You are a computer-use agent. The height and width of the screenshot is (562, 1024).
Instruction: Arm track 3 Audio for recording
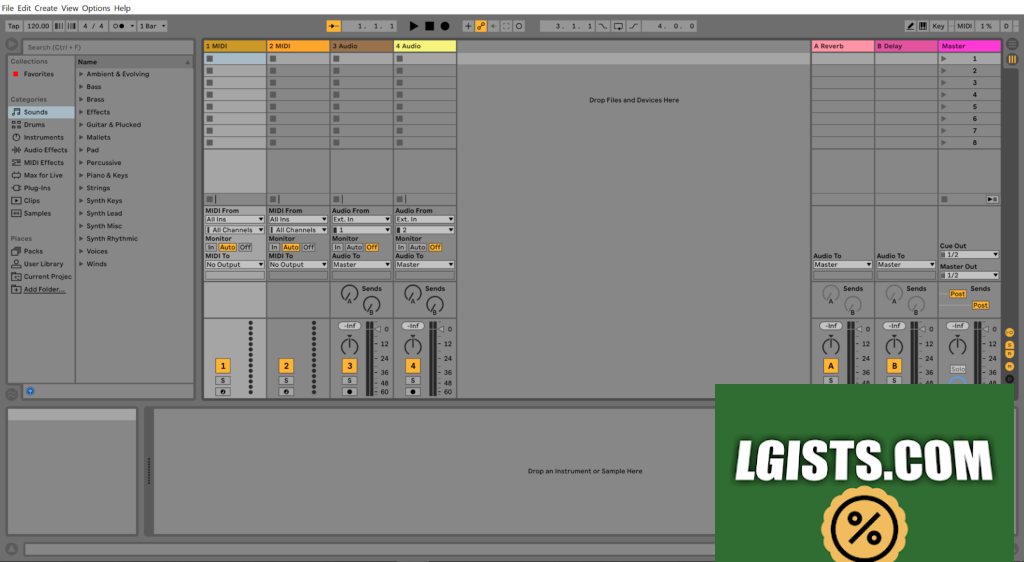pos(349,392)
